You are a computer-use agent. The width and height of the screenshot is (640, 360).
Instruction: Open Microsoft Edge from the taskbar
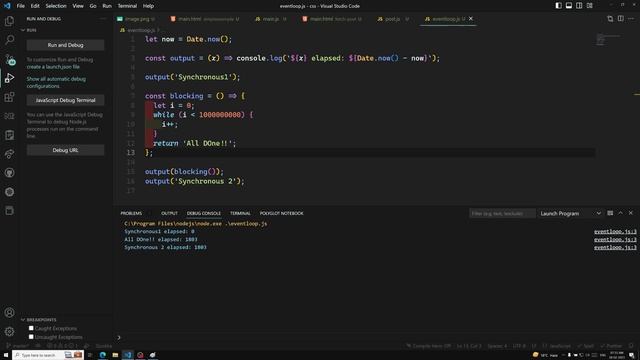click(x=102, y=355)
